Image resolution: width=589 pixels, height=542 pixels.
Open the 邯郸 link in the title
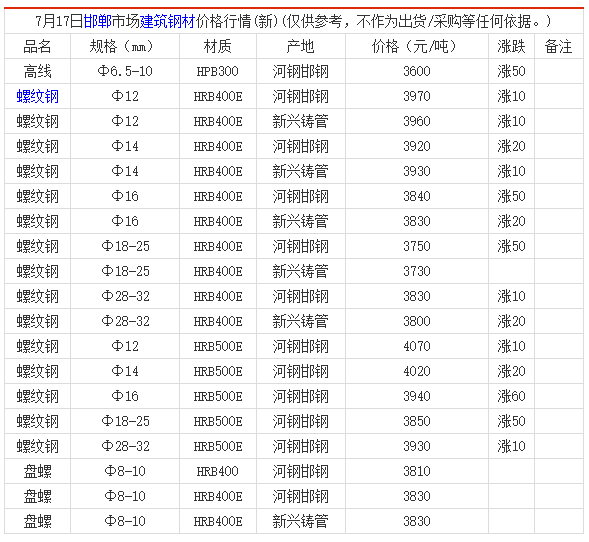pos(97,21)
